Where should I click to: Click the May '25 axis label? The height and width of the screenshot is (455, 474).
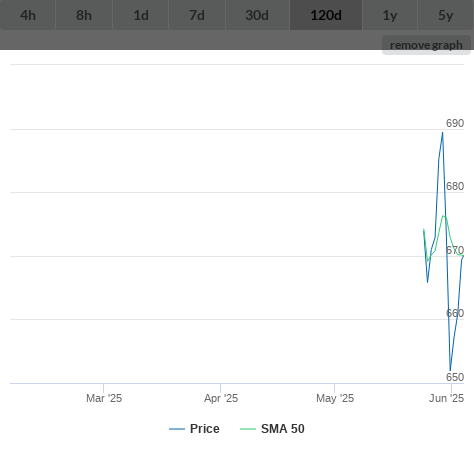click(335, 398)
